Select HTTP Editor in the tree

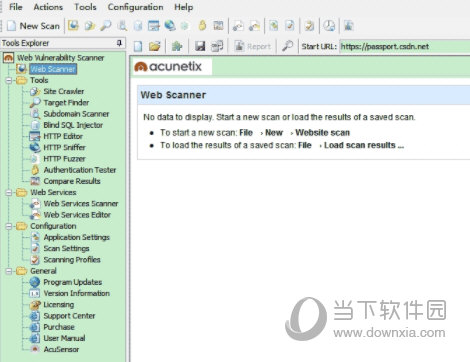(x=63, y=136)
